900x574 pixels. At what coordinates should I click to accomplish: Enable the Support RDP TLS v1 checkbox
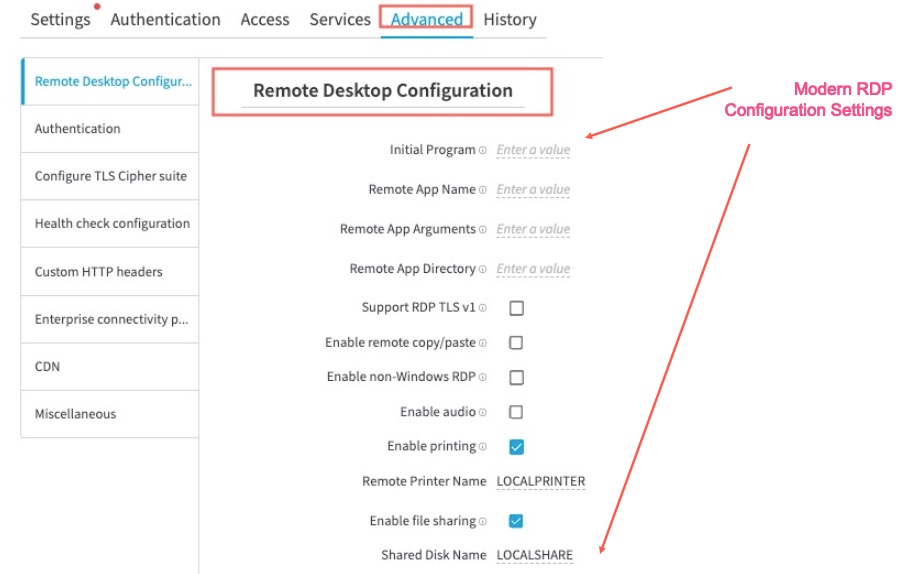pos(516,308)
